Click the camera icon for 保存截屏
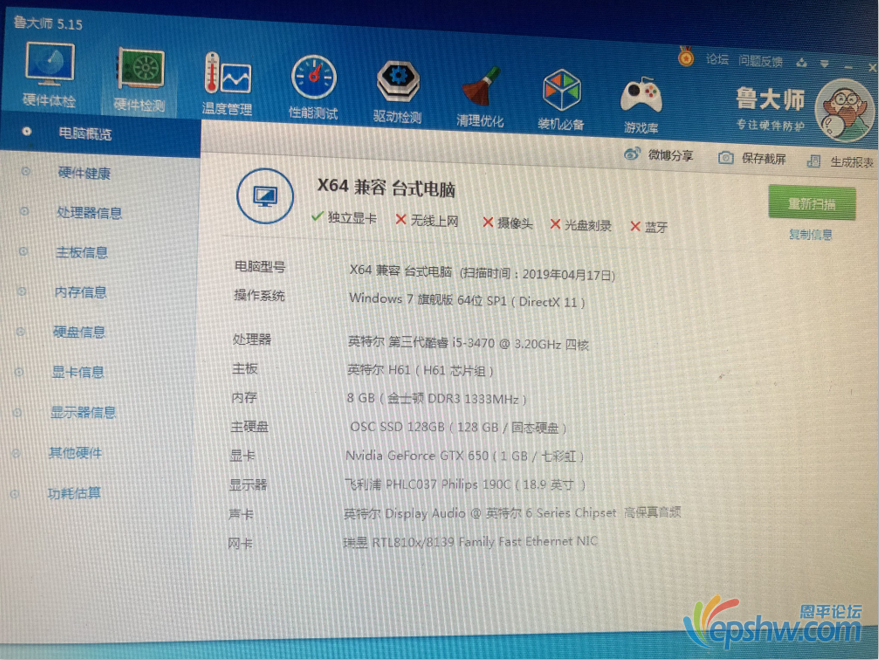The height and width of the screenshot is (660, 879). (725, 158)
